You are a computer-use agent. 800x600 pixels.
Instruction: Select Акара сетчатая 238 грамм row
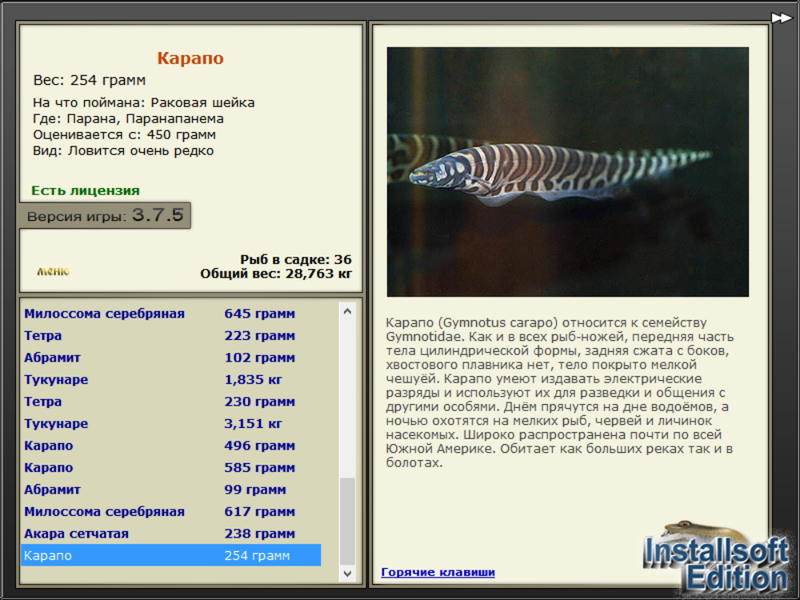[171, 533]
